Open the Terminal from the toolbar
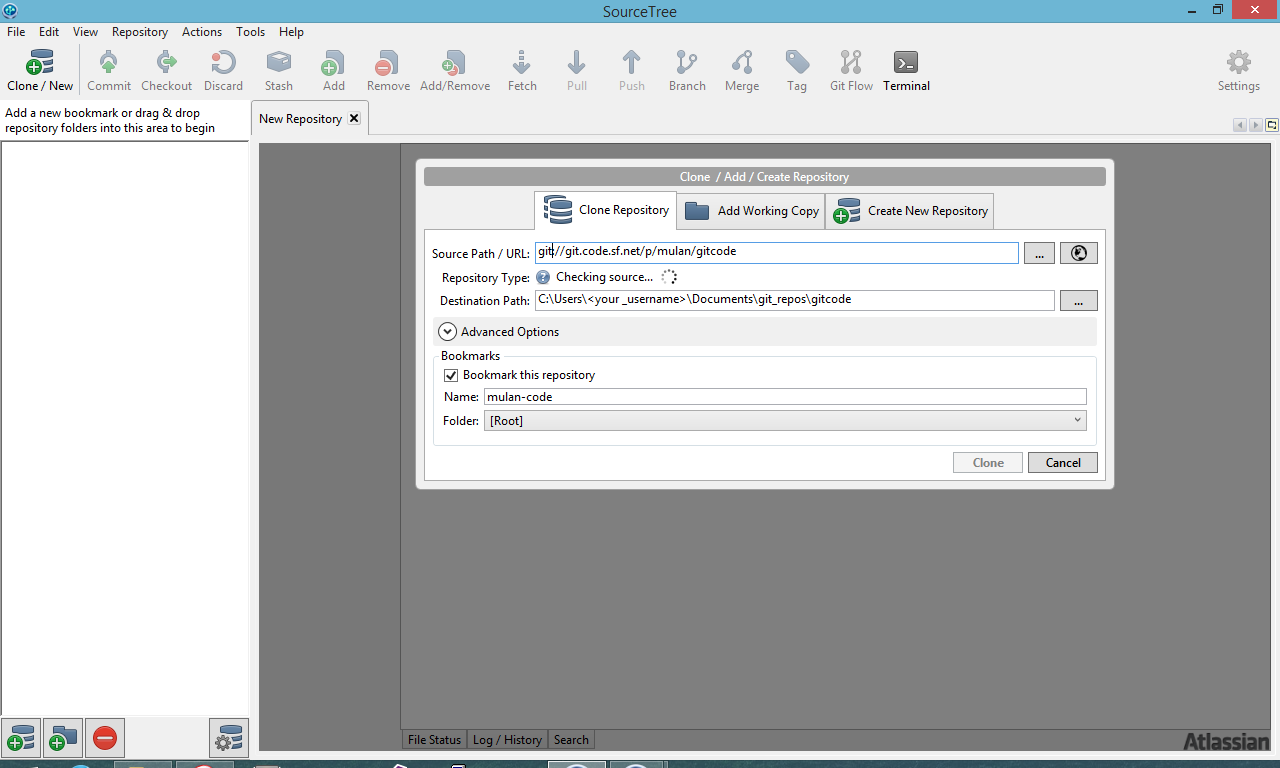Viewport: 1280px width, 768px height. pos(906,71)
